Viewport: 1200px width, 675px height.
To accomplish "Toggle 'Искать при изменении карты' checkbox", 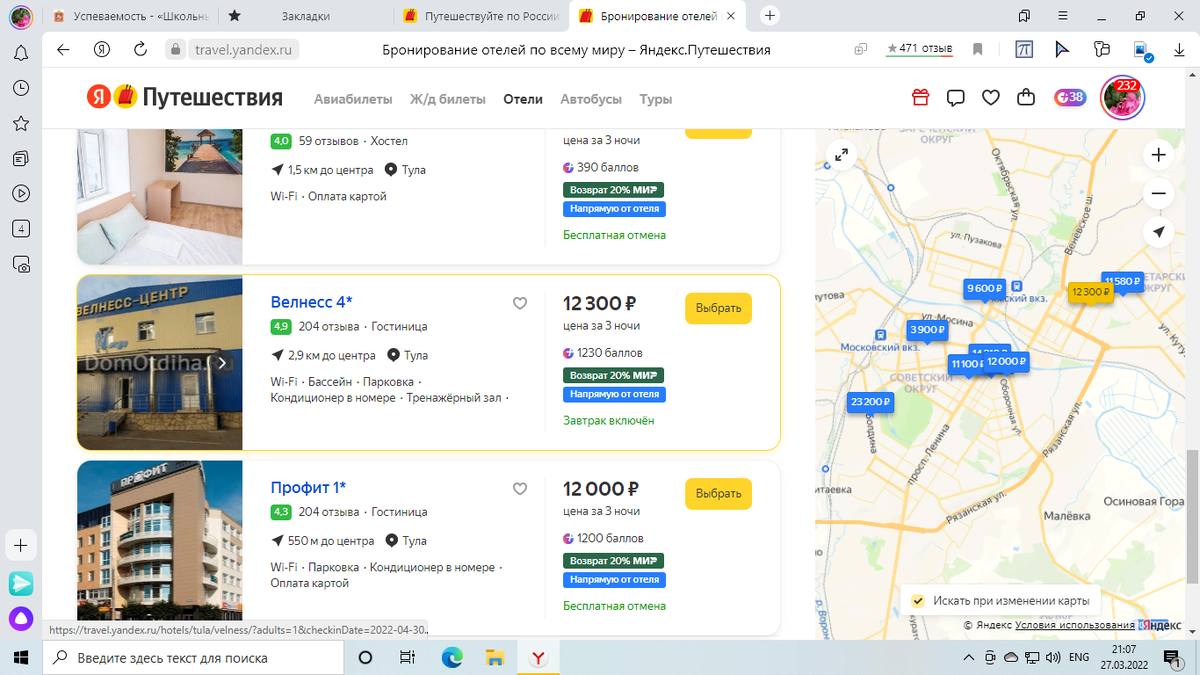I will click(x=917, y=601).
